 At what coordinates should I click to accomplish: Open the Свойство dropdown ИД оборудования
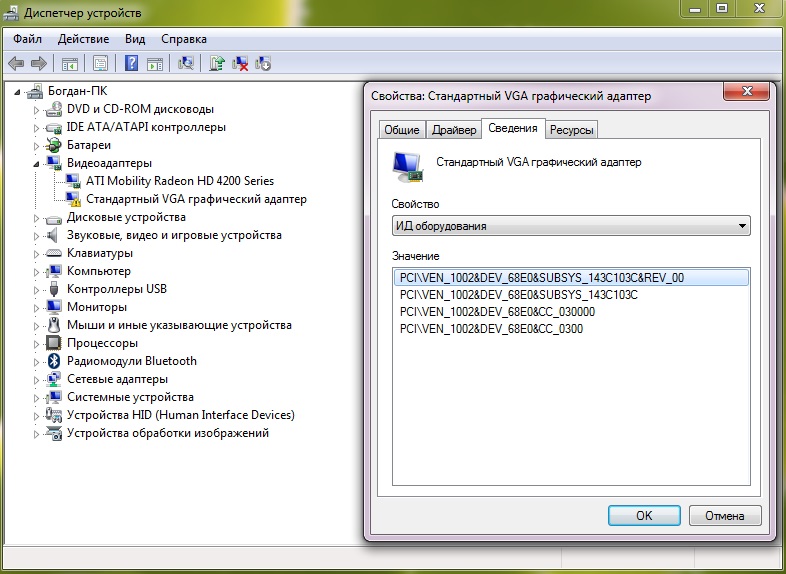(x=571, y=226)
